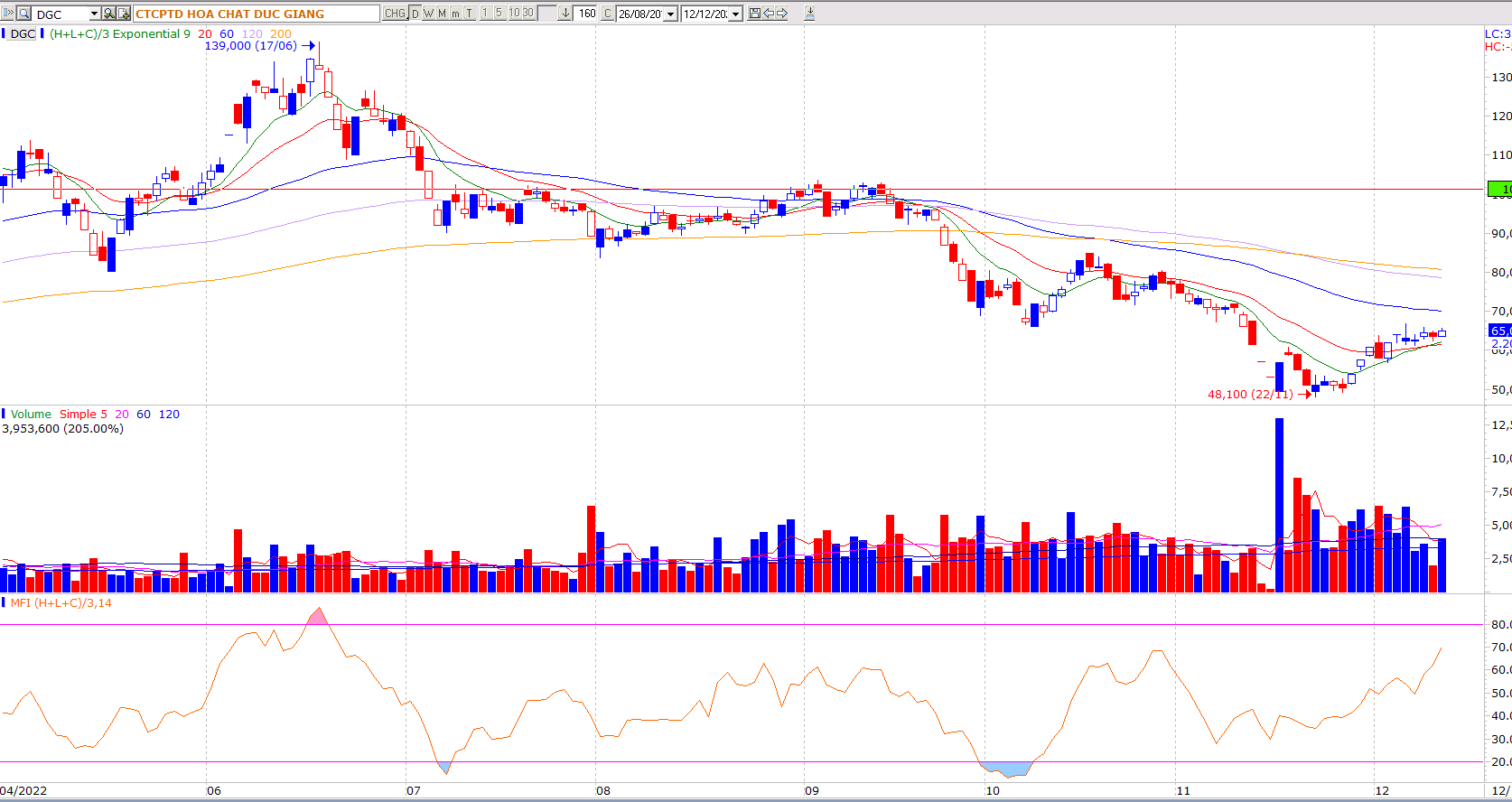Go to previous chart with left arrow

pyautogui.click(x=768, y=14)
